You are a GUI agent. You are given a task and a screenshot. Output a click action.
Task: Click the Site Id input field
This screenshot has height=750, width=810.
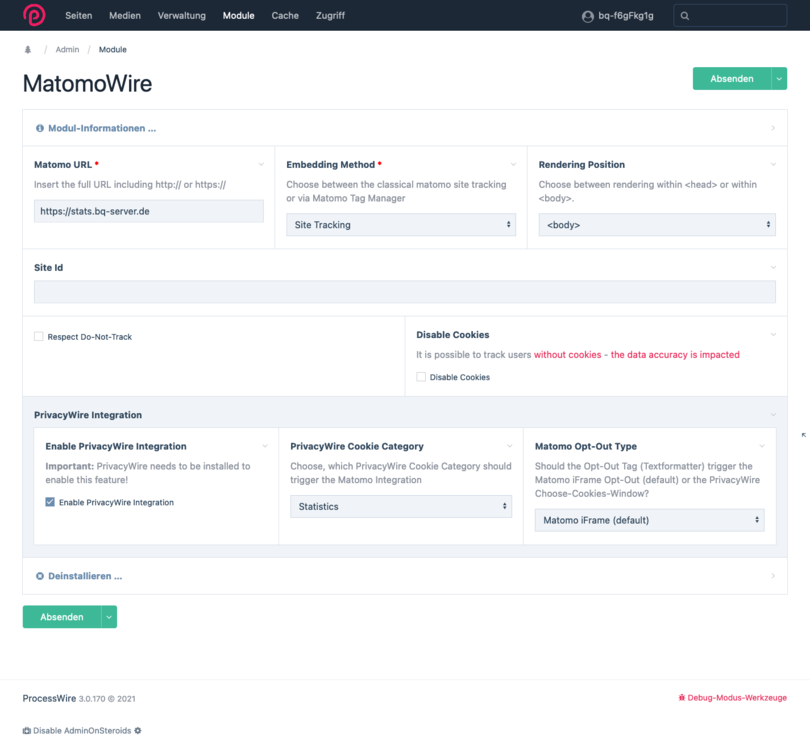(404, 292)
